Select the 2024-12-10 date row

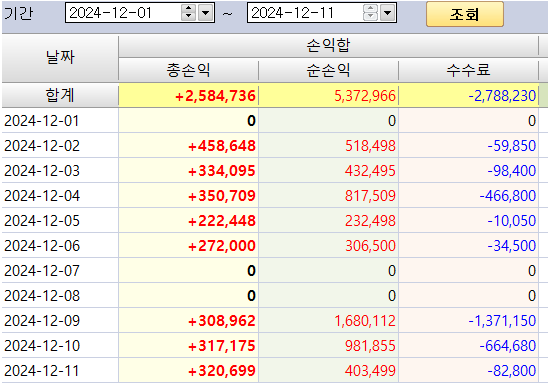[60, 346]
